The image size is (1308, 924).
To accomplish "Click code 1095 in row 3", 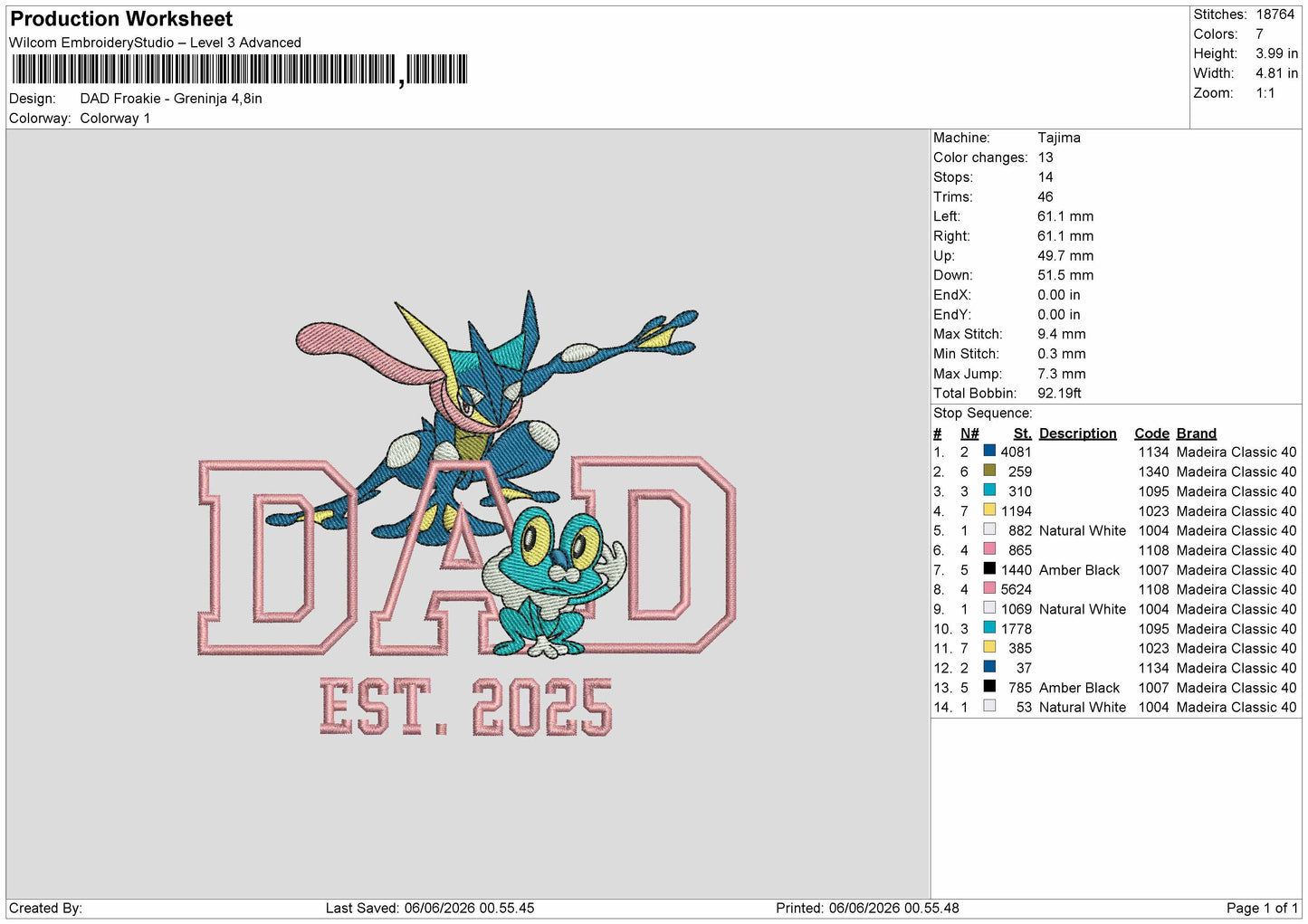I will click(1153, 491).
